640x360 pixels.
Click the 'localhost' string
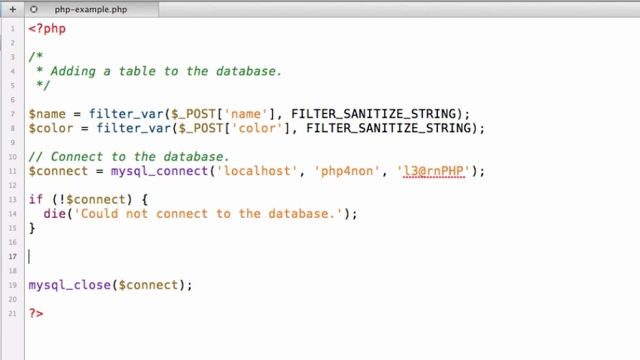(x=257, y=171)
